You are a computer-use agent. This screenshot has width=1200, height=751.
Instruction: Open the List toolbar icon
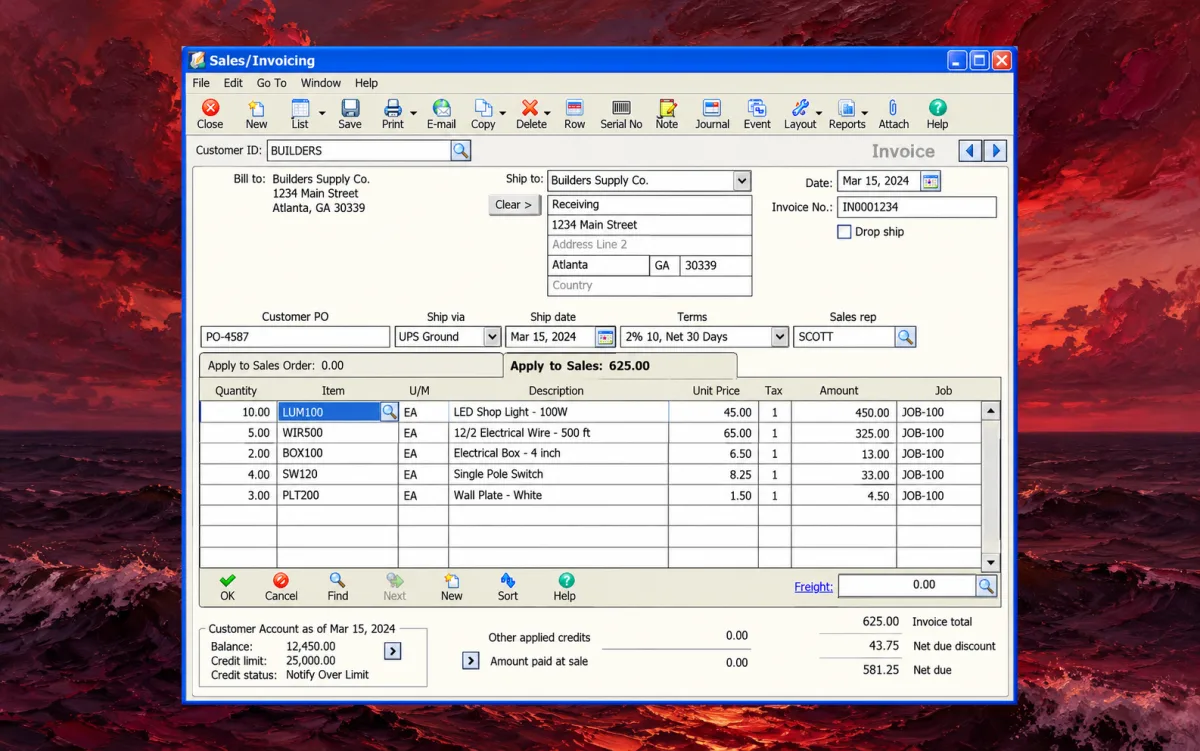pyautogui.click(x=299, y=108)
